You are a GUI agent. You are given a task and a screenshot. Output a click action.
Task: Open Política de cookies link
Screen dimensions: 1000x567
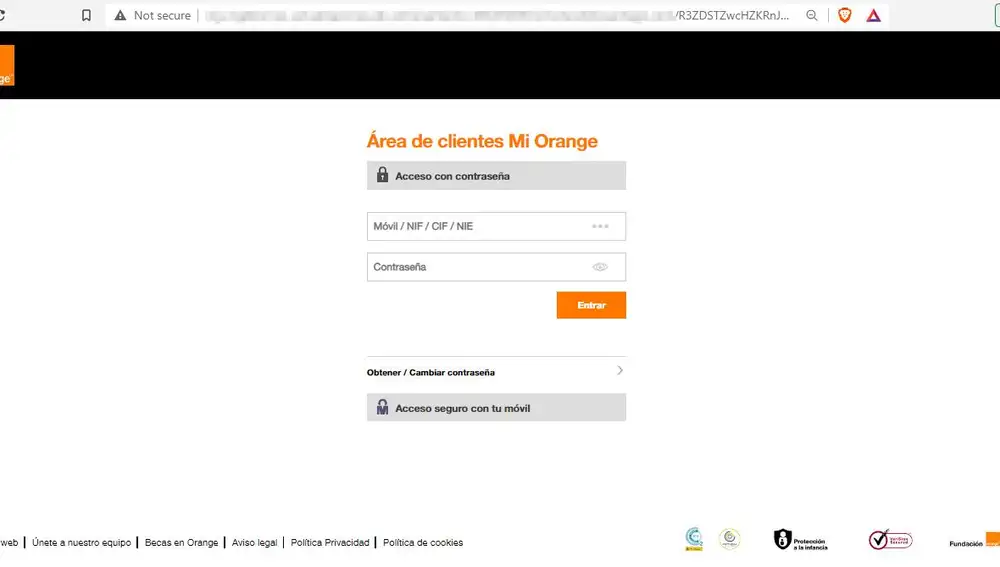click(x=423, y=543)
